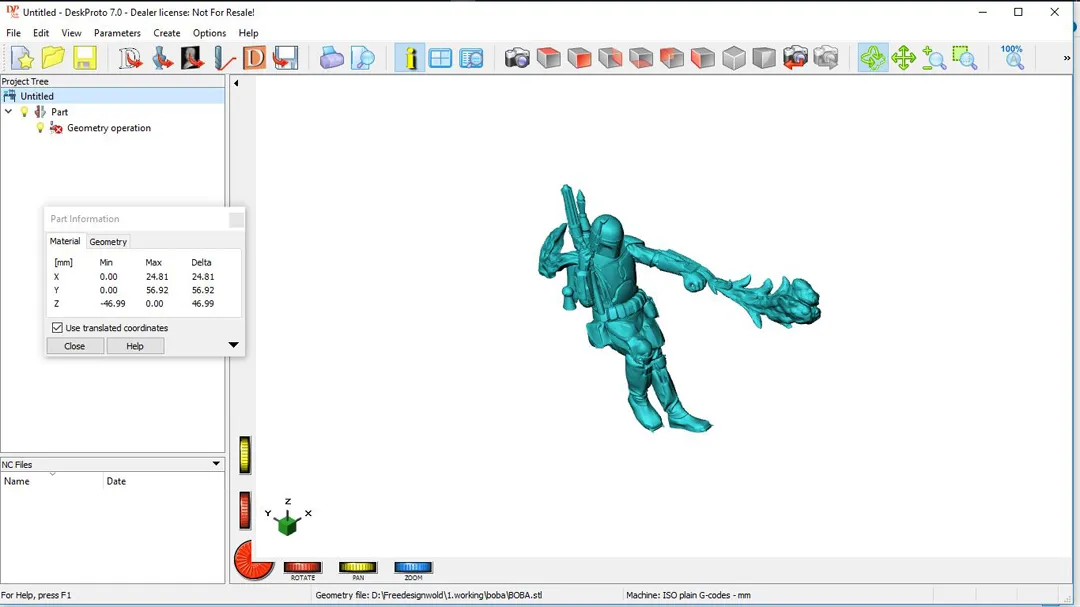Switch to the Geometry tab in Part Information
The width and height of the screenshot is (1080, 607).
click(x=108, y=242)
